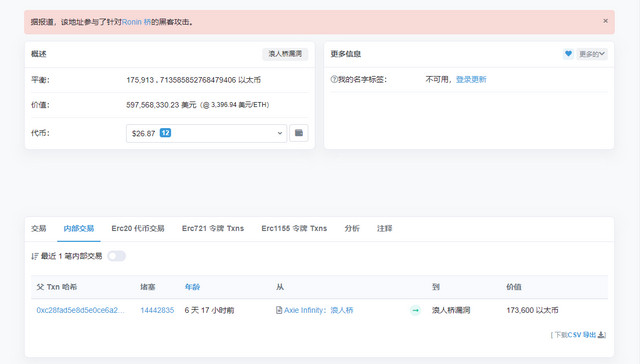Image resolution: width=640 pixels, height=364 pixels.
Task: Switch to the 分析 tab
Action: point(352,229)
